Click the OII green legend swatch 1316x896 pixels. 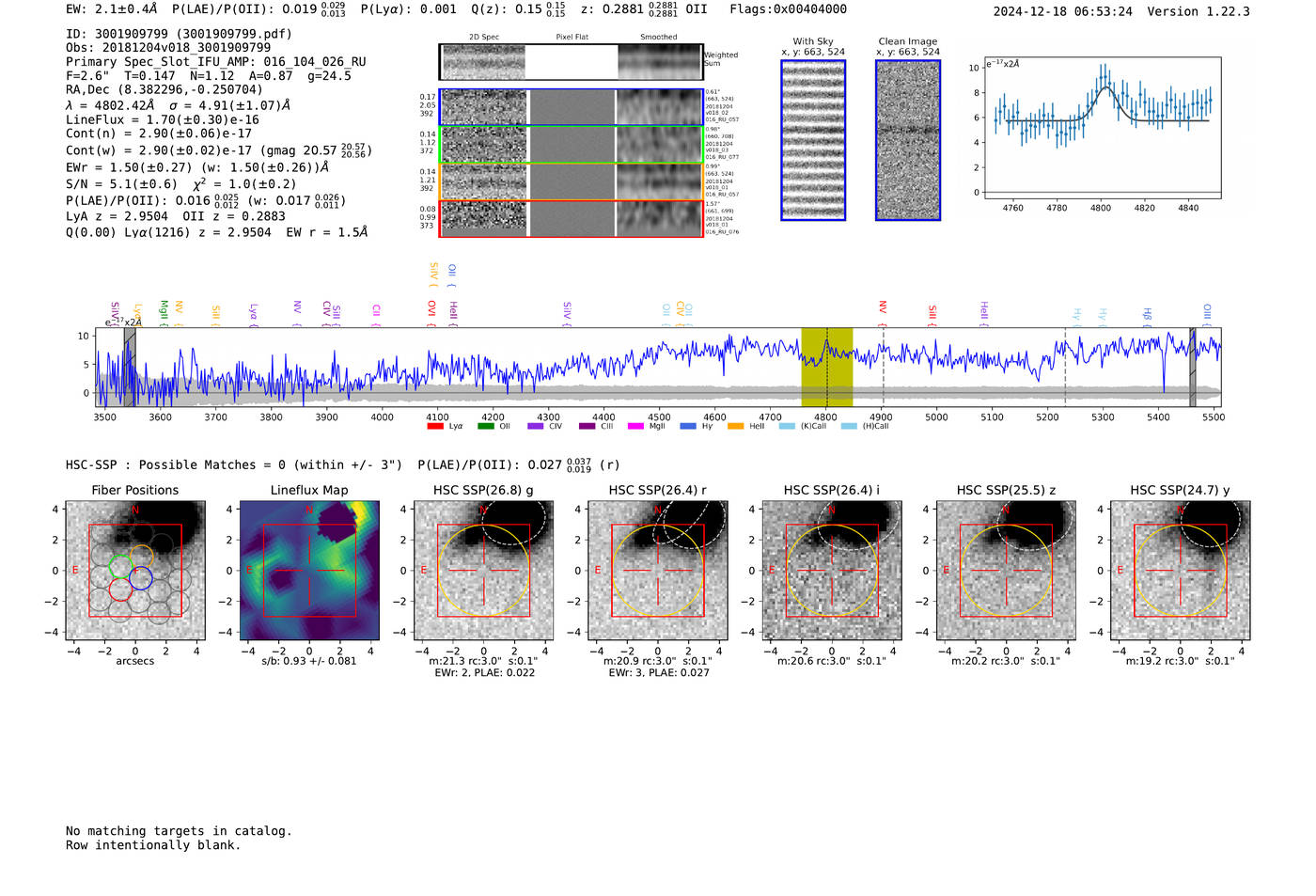click(485, 426)
